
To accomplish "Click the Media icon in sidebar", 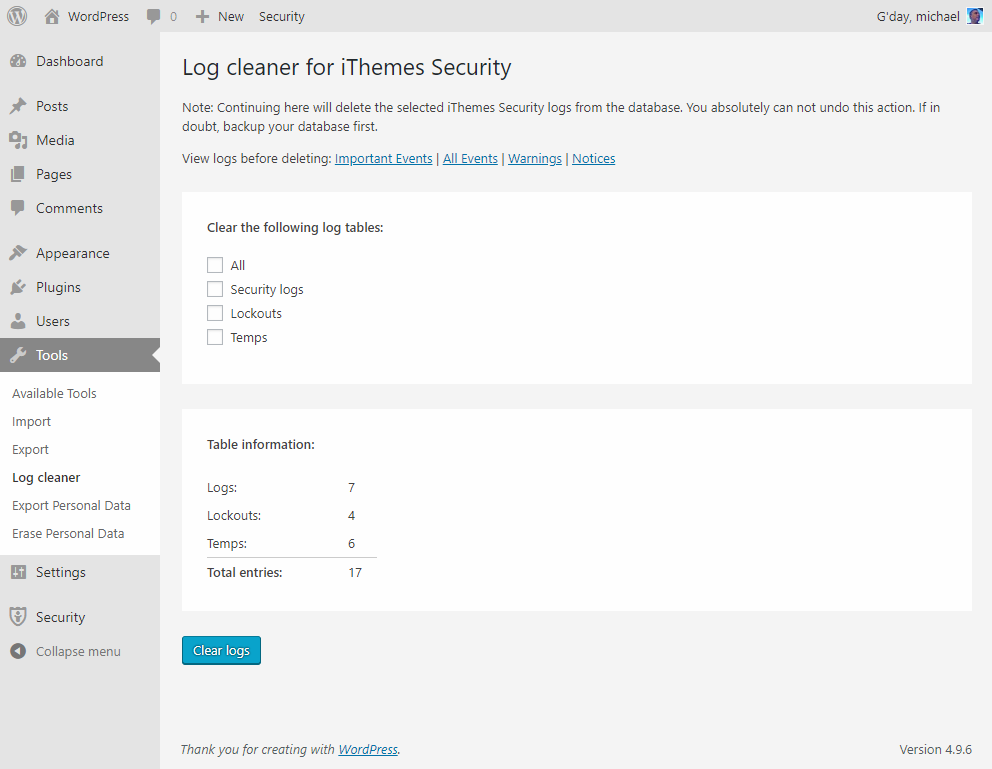I will point(18,140).
